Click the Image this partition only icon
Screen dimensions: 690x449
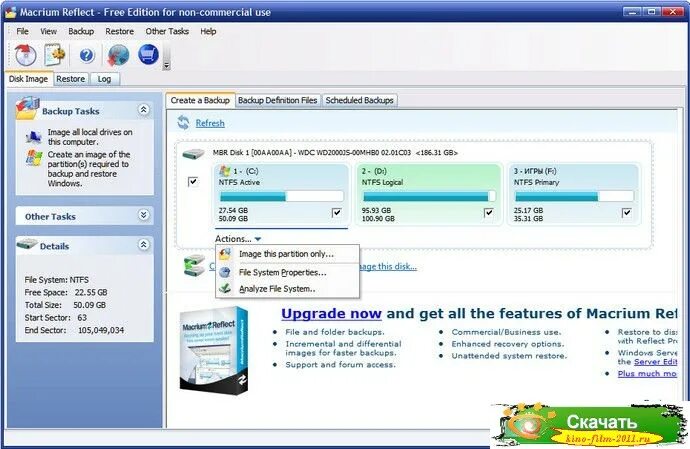pos(225,254)
